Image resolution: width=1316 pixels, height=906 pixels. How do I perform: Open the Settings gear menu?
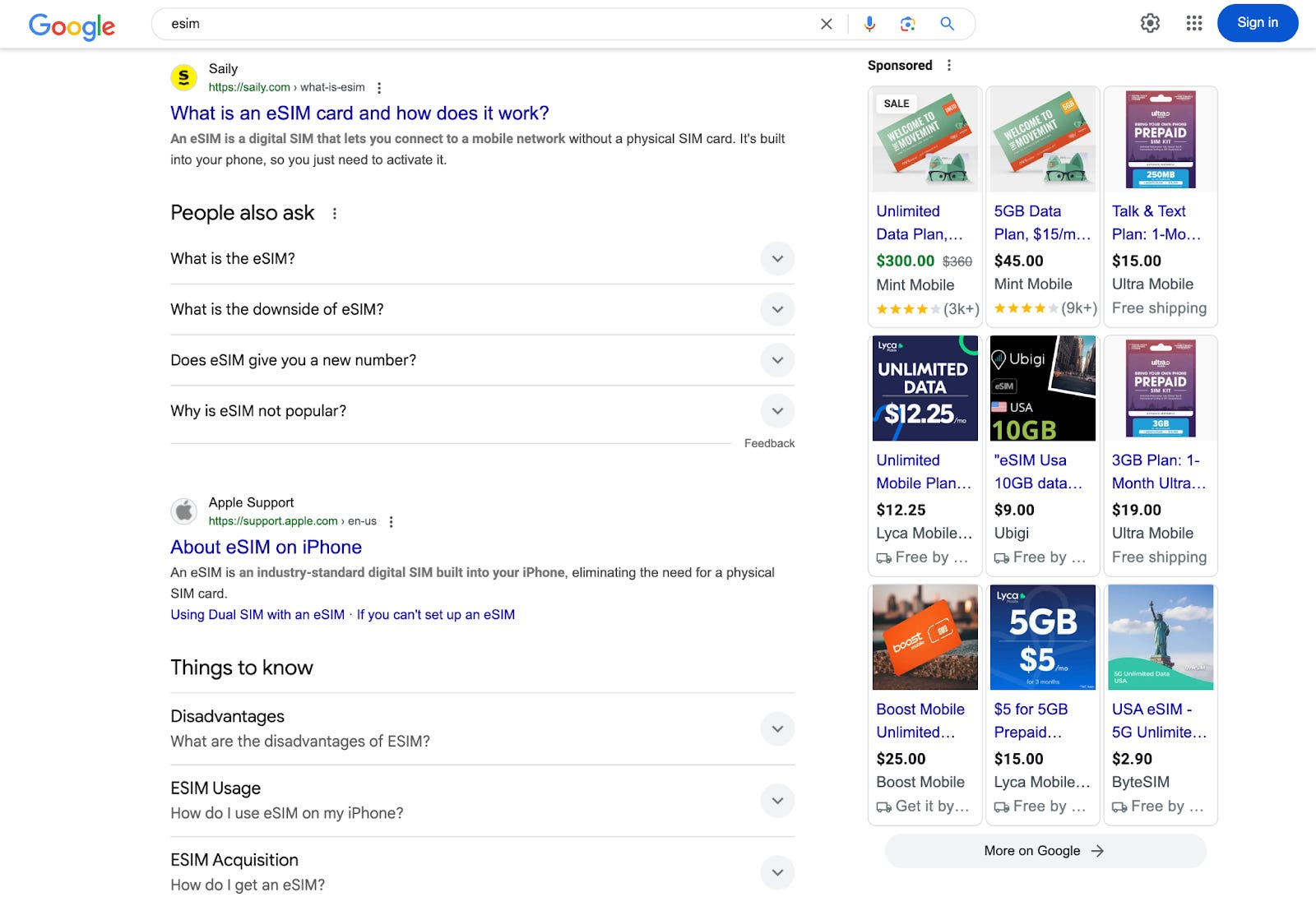click(1150, 23)
